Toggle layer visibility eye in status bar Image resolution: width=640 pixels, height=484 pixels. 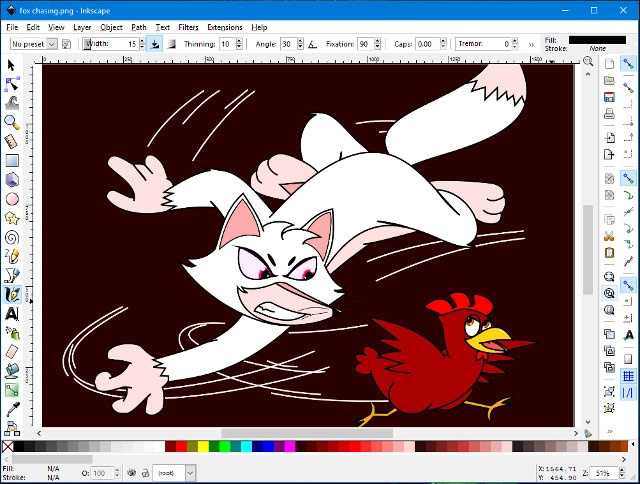coord(131,472)
